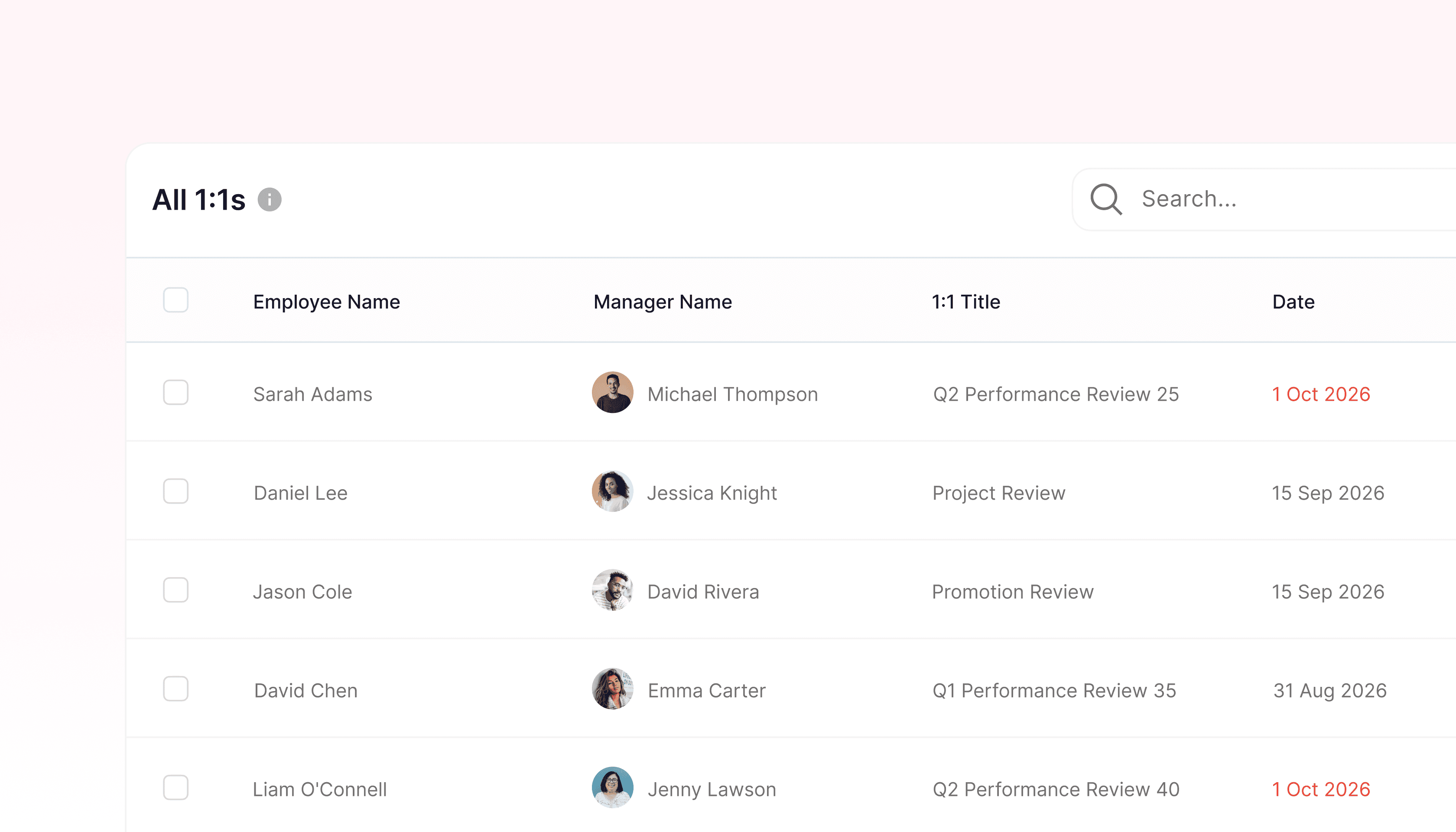Toggle the select-all checkbox in the header
1456x832 pixels.
coord(175,300)
